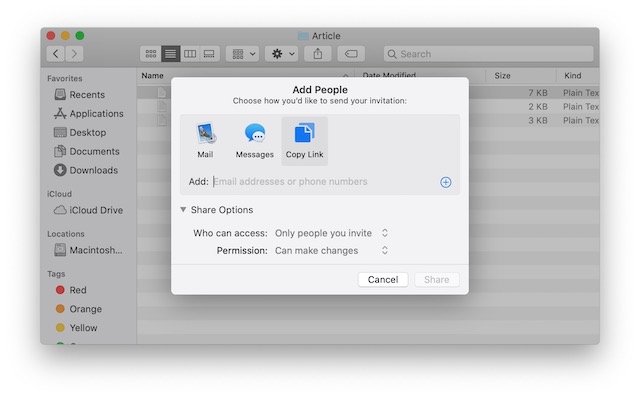Click the yellow minimize window button

click(x=65, y=36)
